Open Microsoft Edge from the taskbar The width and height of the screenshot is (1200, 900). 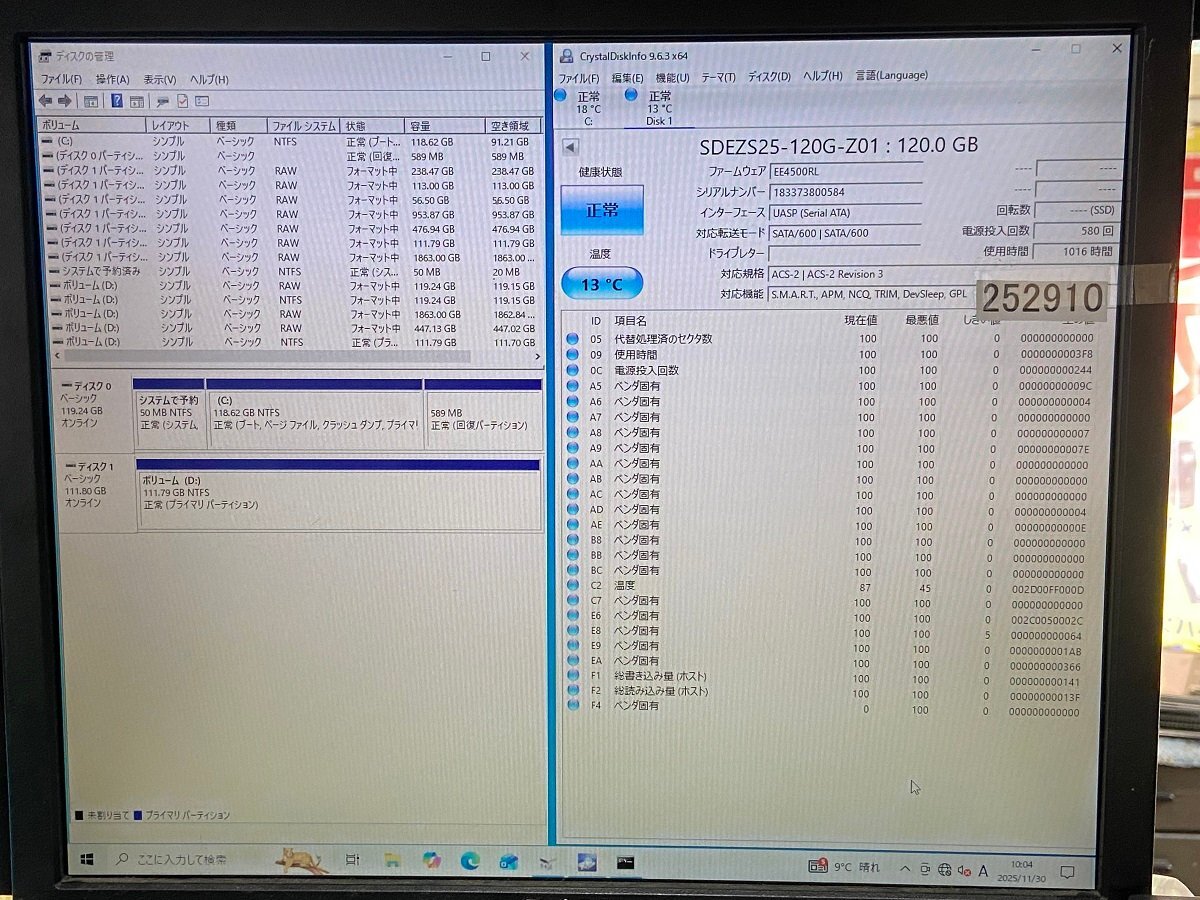coord(470,861)
